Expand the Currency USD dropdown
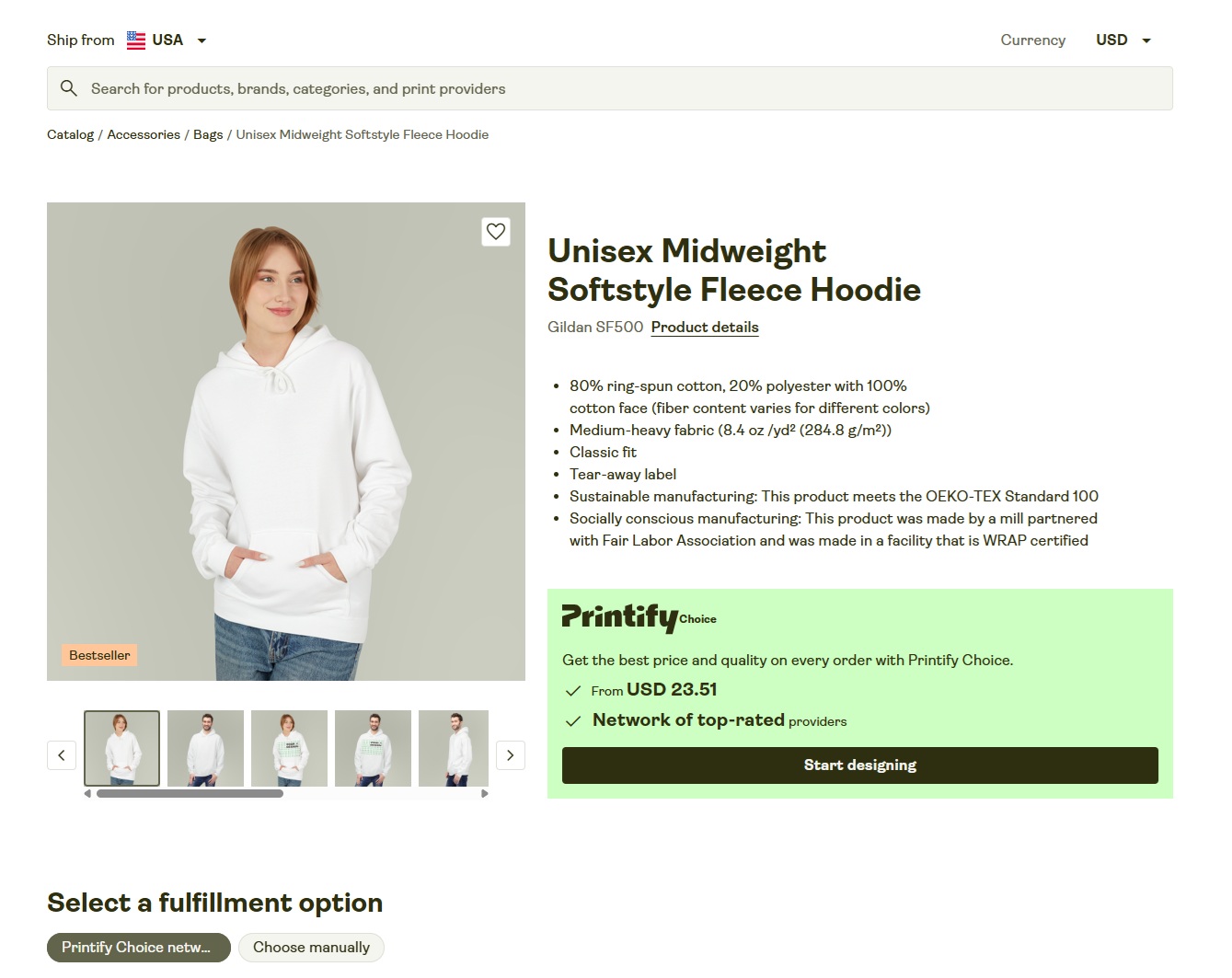Screen dimensions: 1232x978 (x=1123, y=40)
